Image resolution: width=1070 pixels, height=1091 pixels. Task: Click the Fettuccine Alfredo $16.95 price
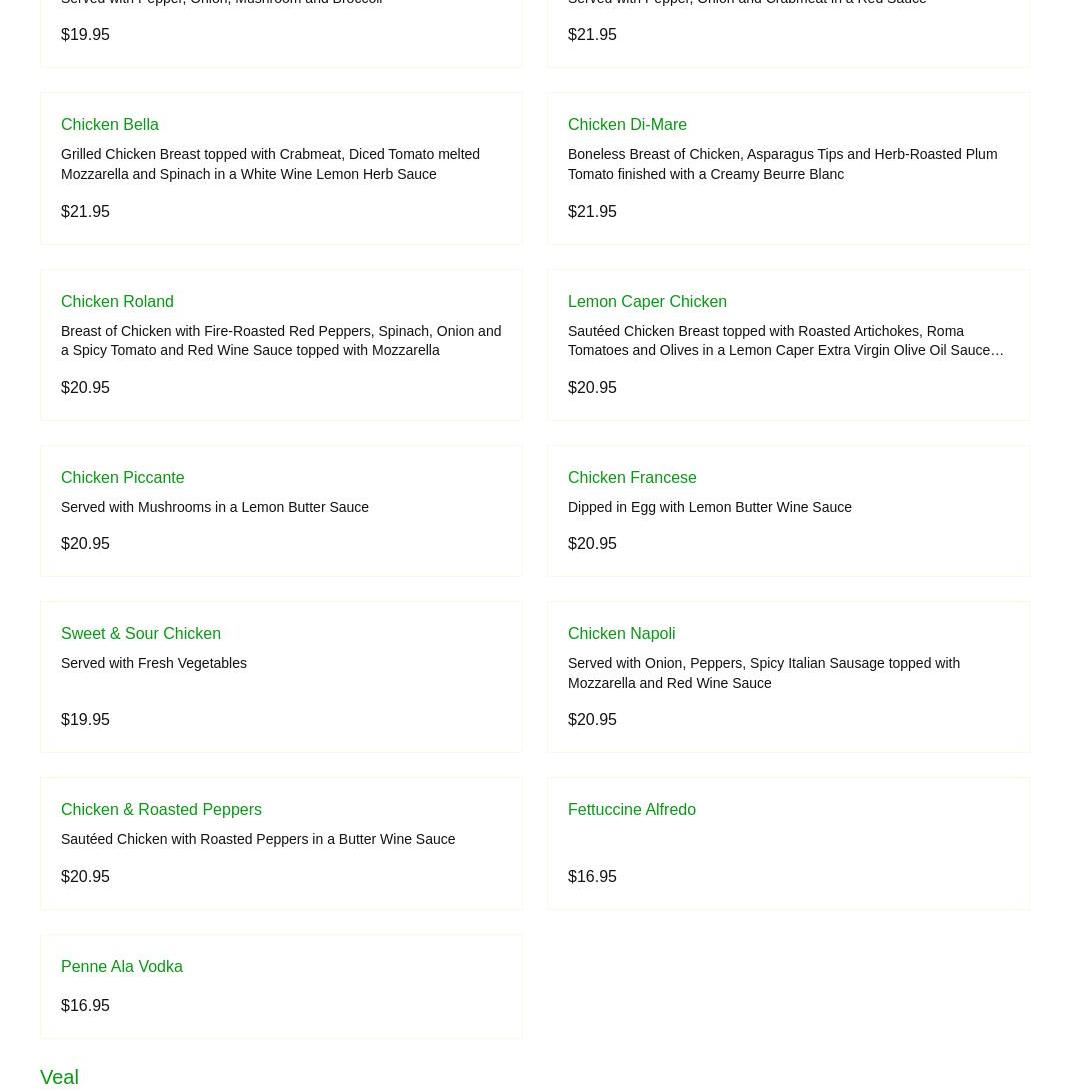click(x=592, y=876)
